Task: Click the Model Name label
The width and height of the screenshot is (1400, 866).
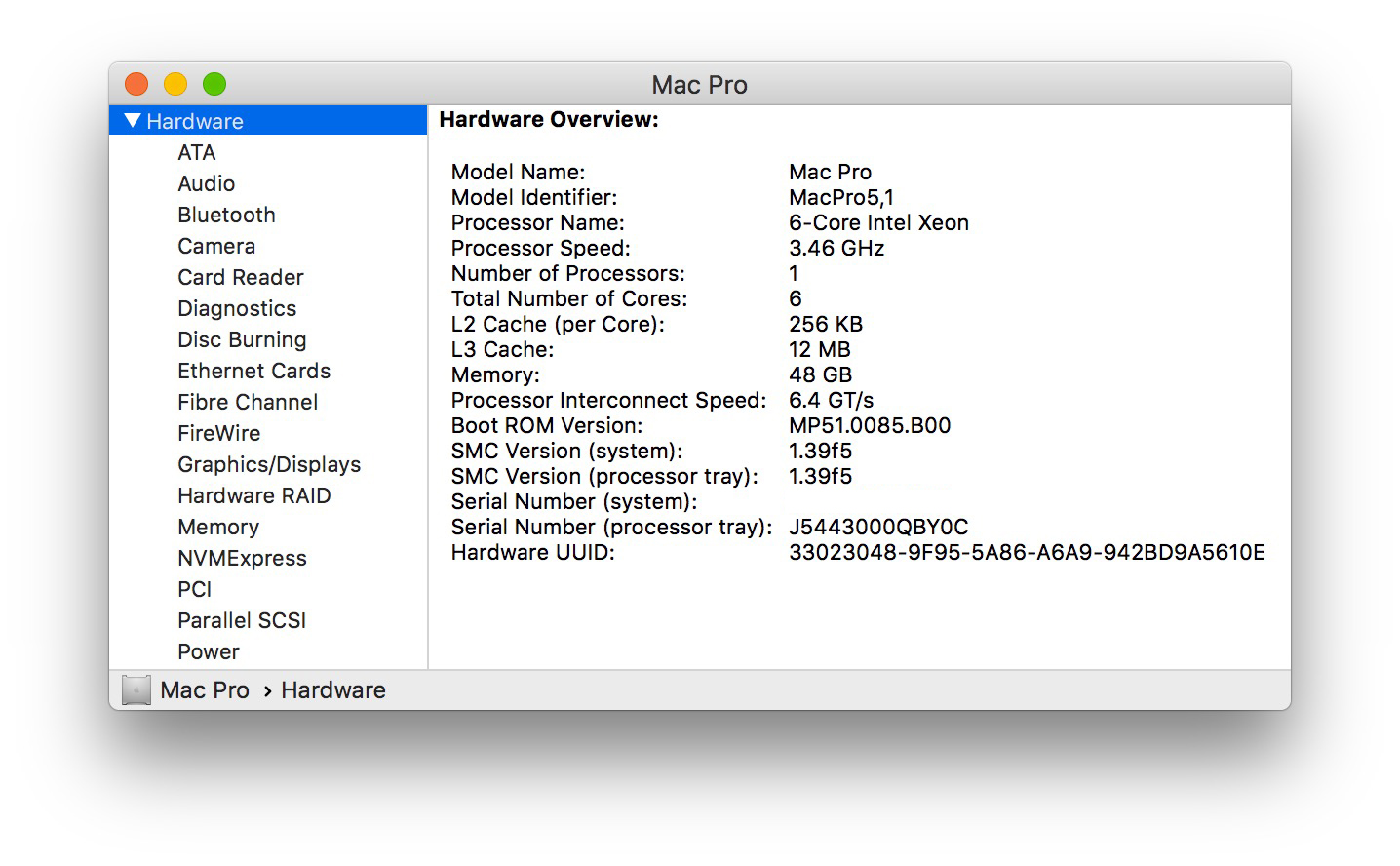Action: tap(518, 173)
